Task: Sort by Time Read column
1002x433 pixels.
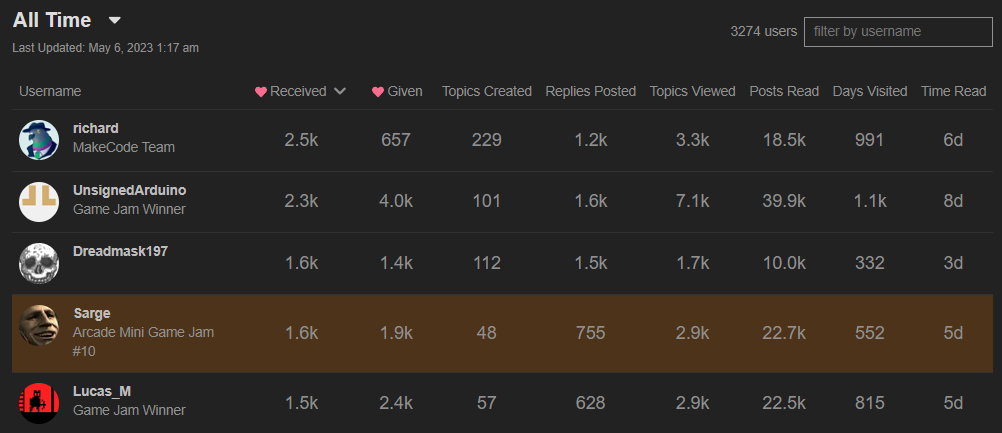Action: pos(953,91)
